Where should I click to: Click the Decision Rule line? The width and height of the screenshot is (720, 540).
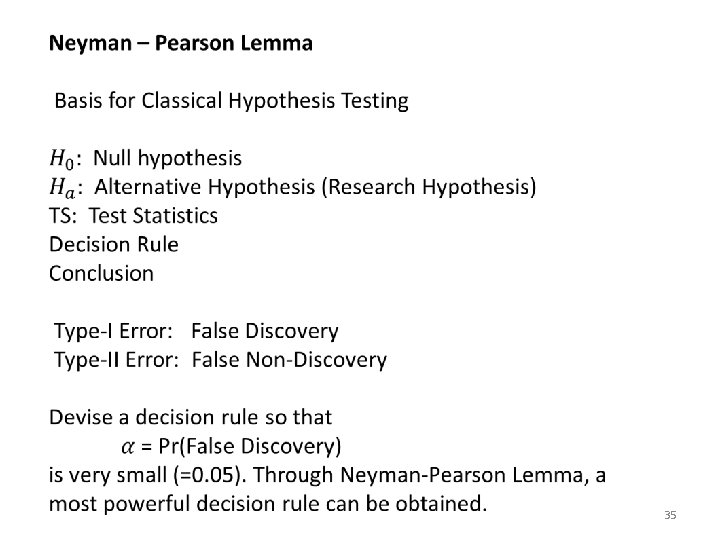pyautogui.click(x=113, y=244)
